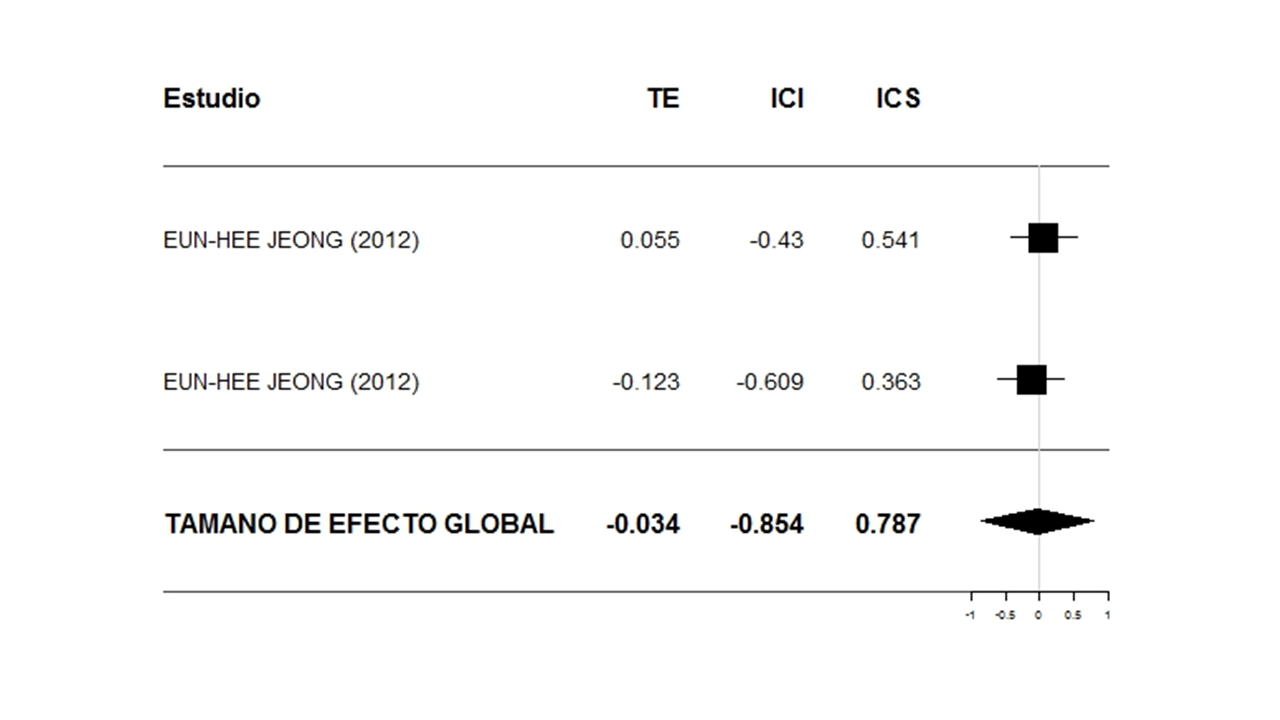Click the 1 tick label on axis
This screenshot has width=1280, height=720.
pos(1107,615)
